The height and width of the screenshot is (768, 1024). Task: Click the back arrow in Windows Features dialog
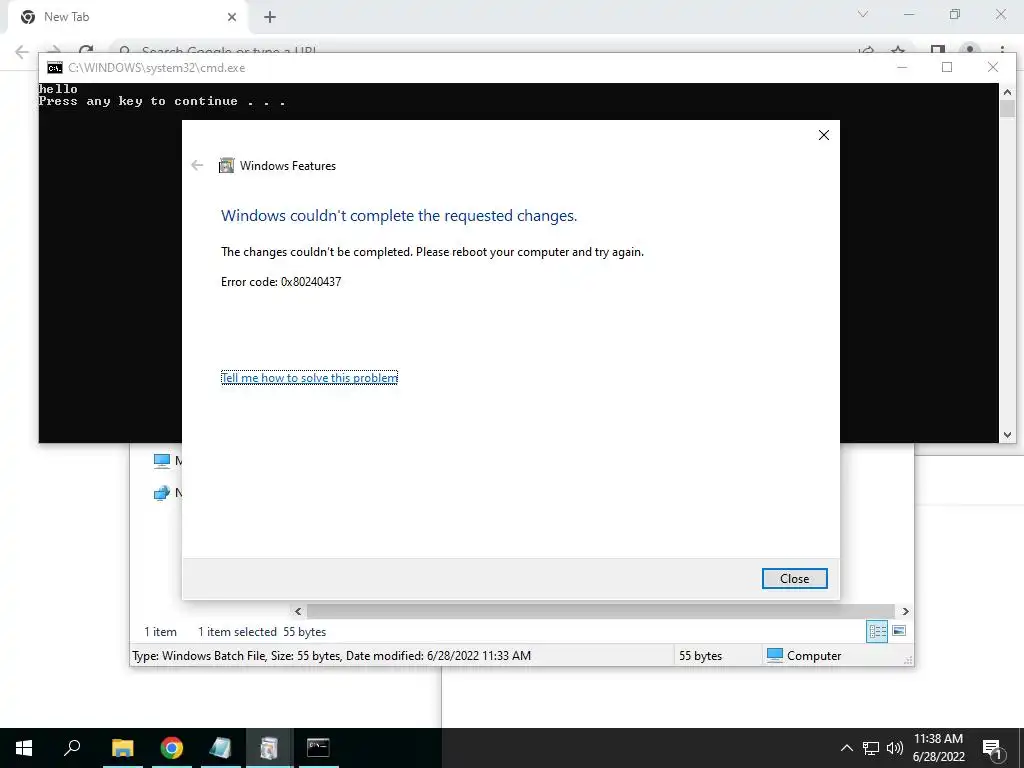(x=197, y=165)
